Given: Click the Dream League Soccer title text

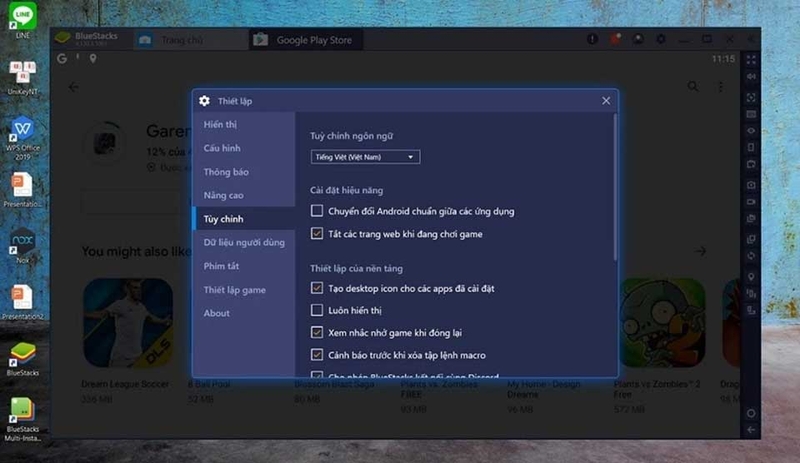Looking at the screenshot, I should [x=125, y=384].
